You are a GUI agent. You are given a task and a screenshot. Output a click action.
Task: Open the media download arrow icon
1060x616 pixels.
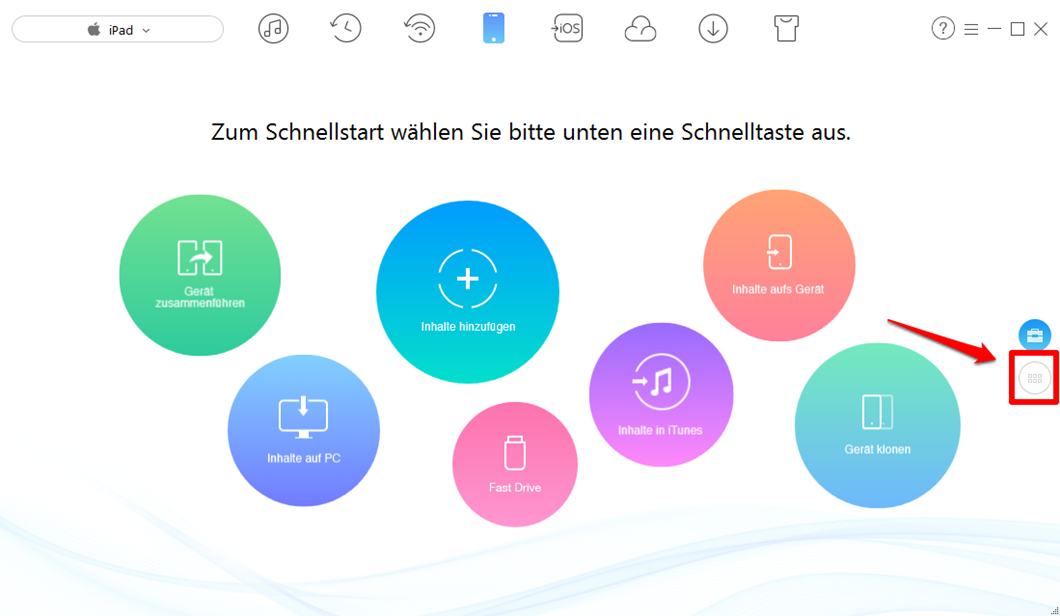(x=713, y=29)
